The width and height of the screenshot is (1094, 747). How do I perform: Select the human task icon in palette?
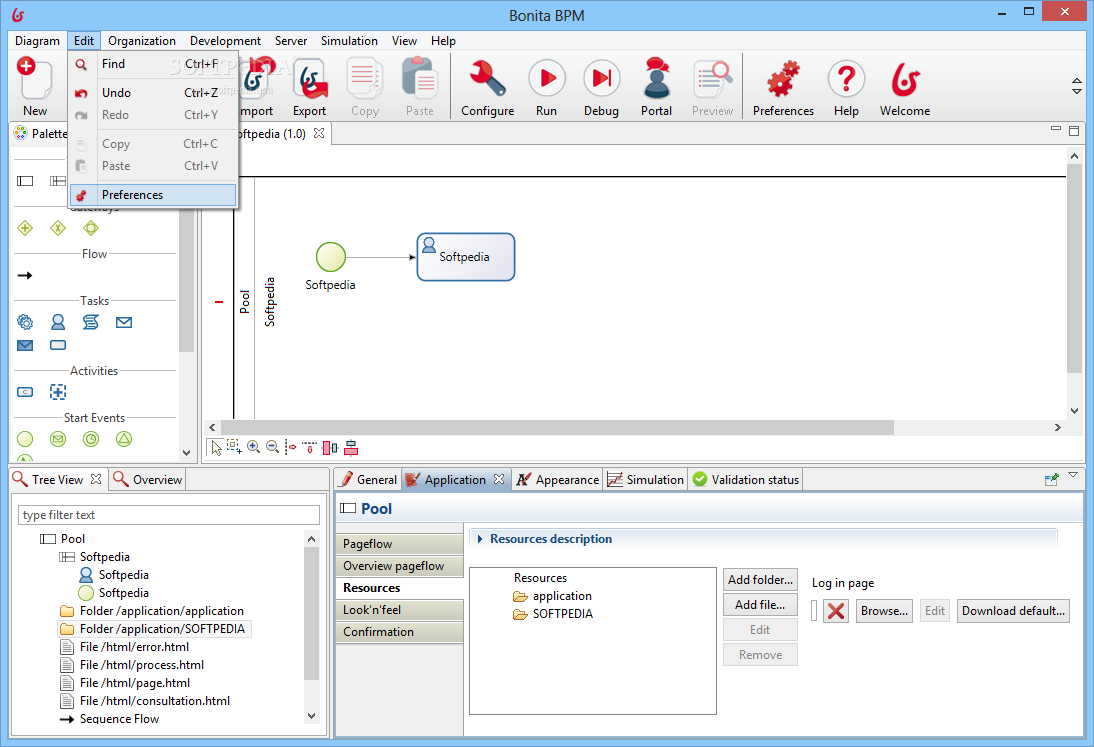(58, 322)
